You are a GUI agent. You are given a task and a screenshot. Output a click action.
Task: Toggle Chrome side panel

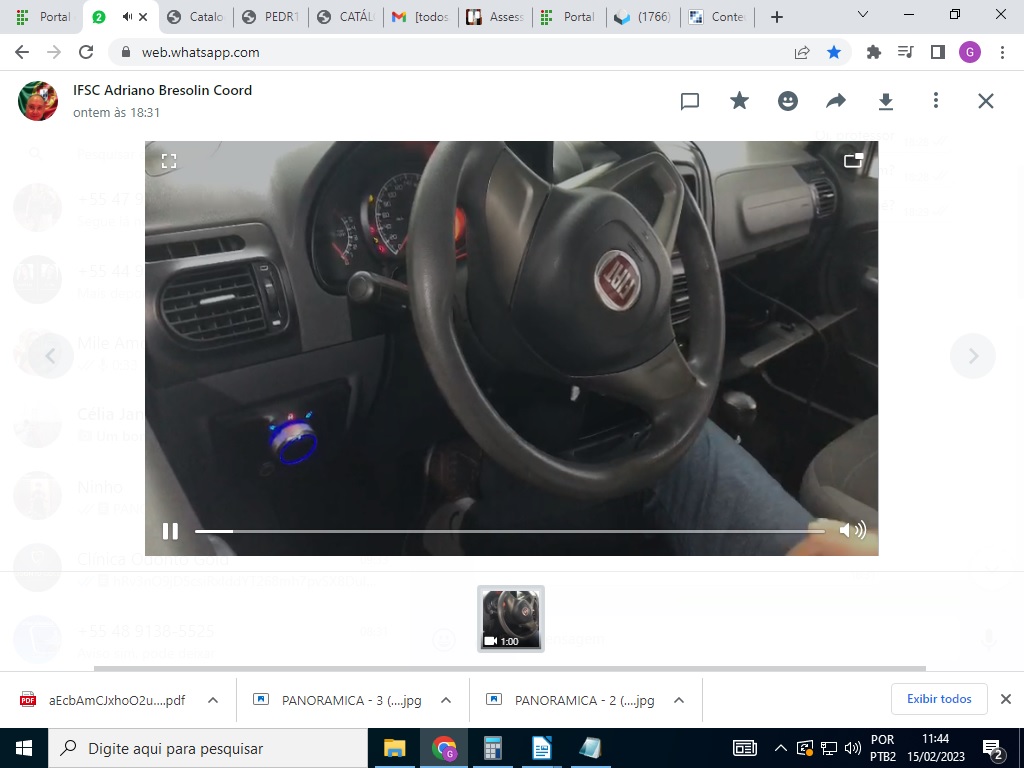point(938,52)
